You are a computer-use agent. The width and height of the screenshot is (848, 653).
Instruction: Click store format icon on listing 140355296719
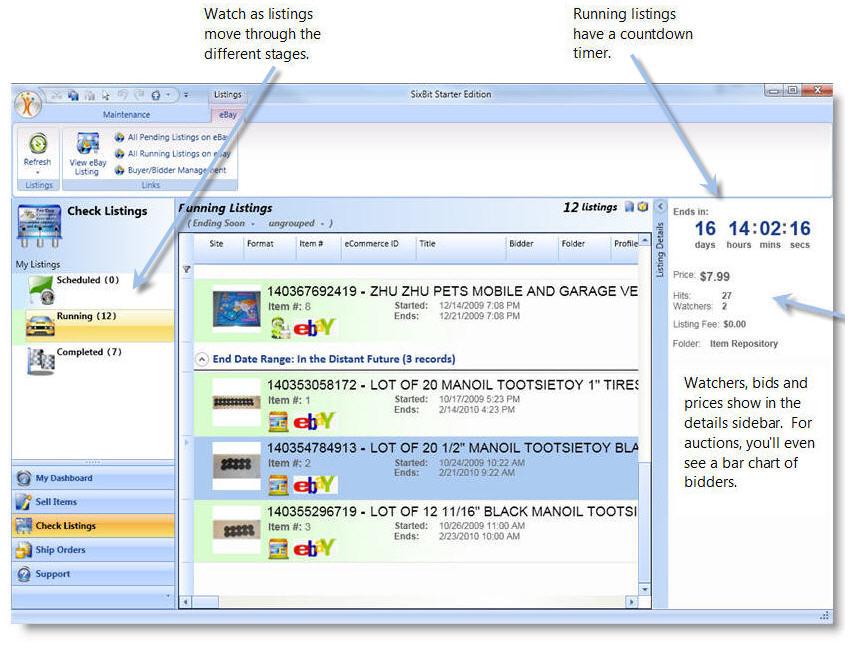click(279, 549)
